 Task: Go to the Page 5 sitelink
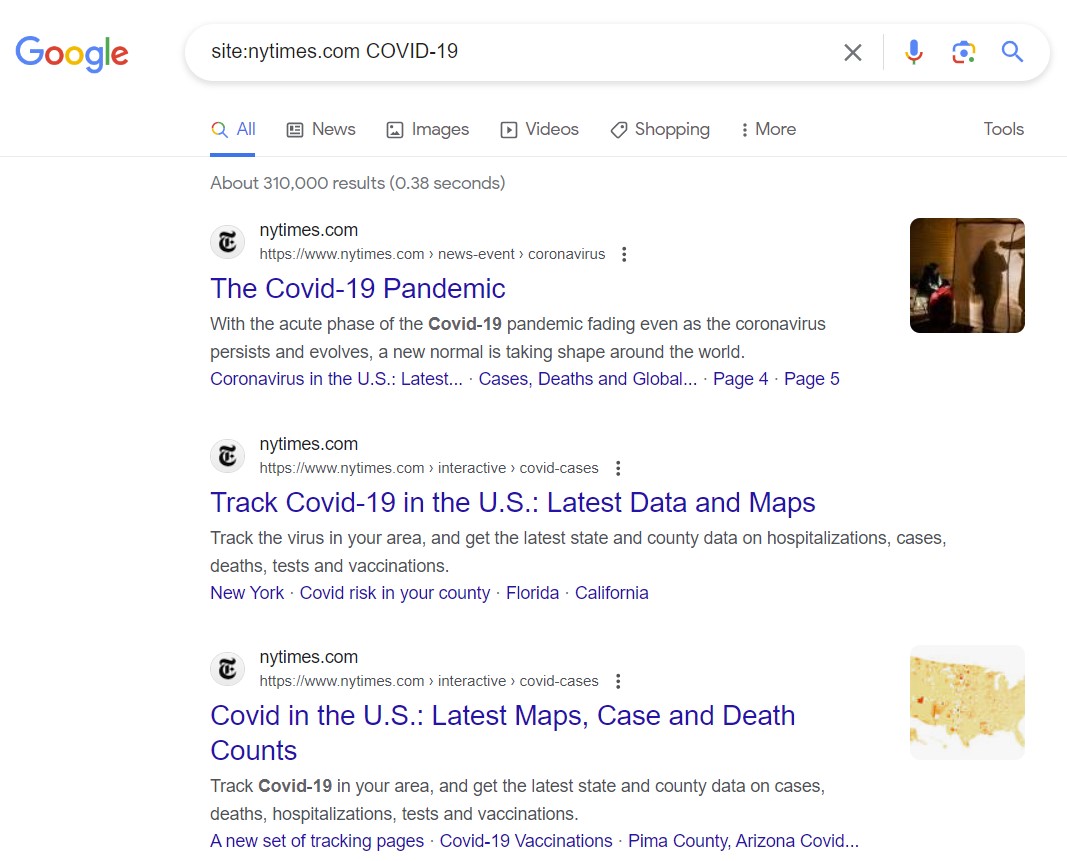(x=812, y=379)
